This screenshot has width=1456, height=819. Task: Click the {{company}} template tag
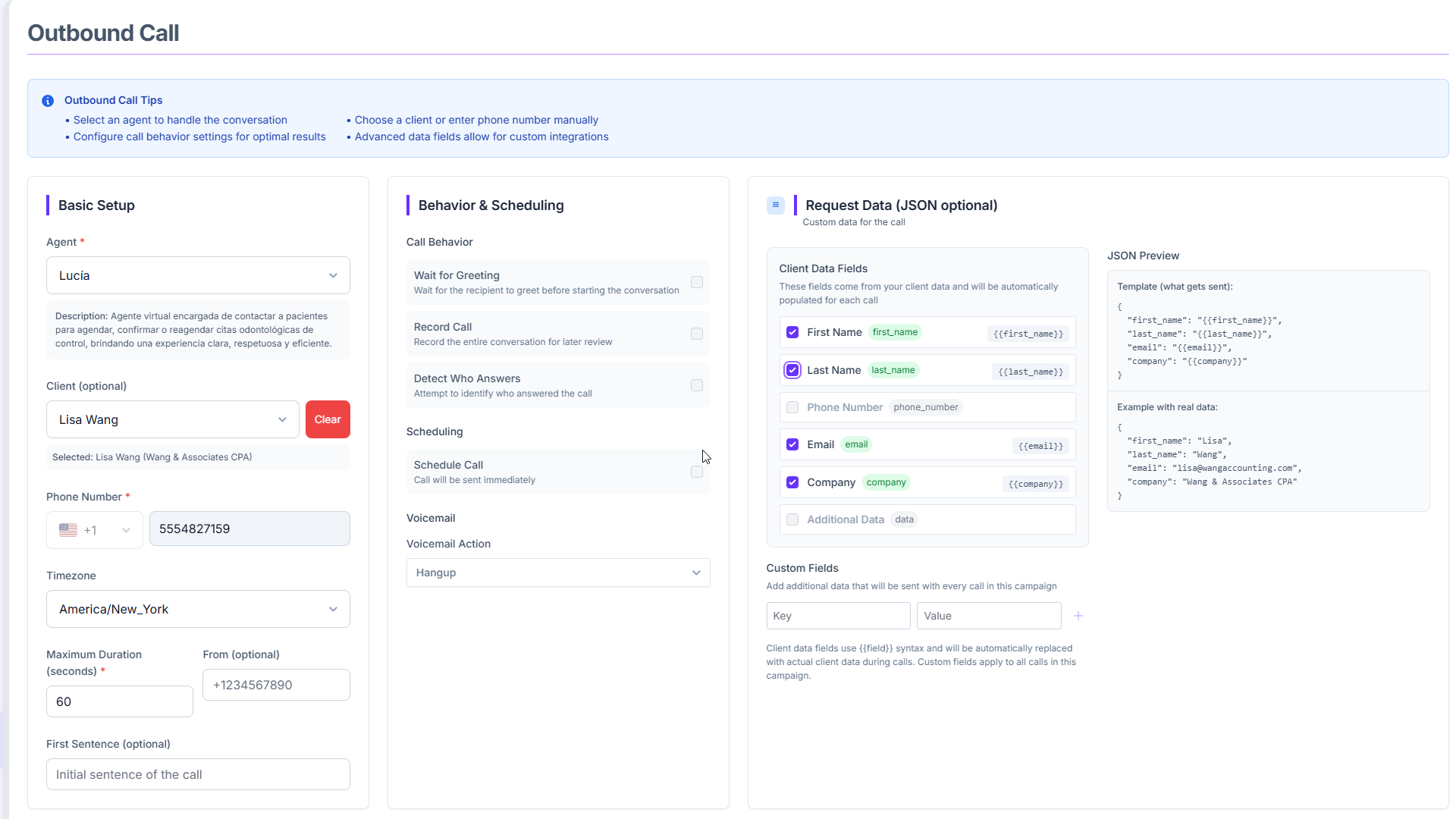pos(1035,484)
